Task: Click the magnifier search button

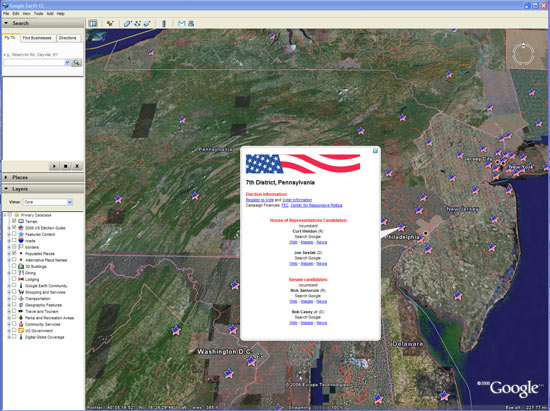Action: (76, 62)
